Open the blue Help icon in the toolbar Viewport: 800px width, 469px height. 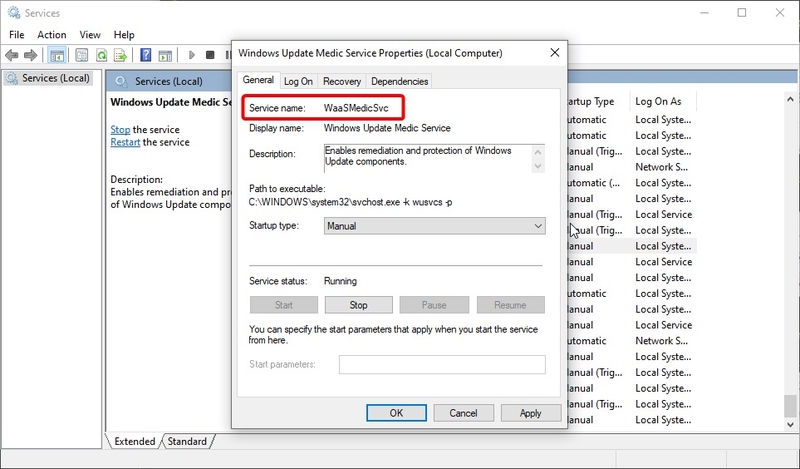point(145,55)
